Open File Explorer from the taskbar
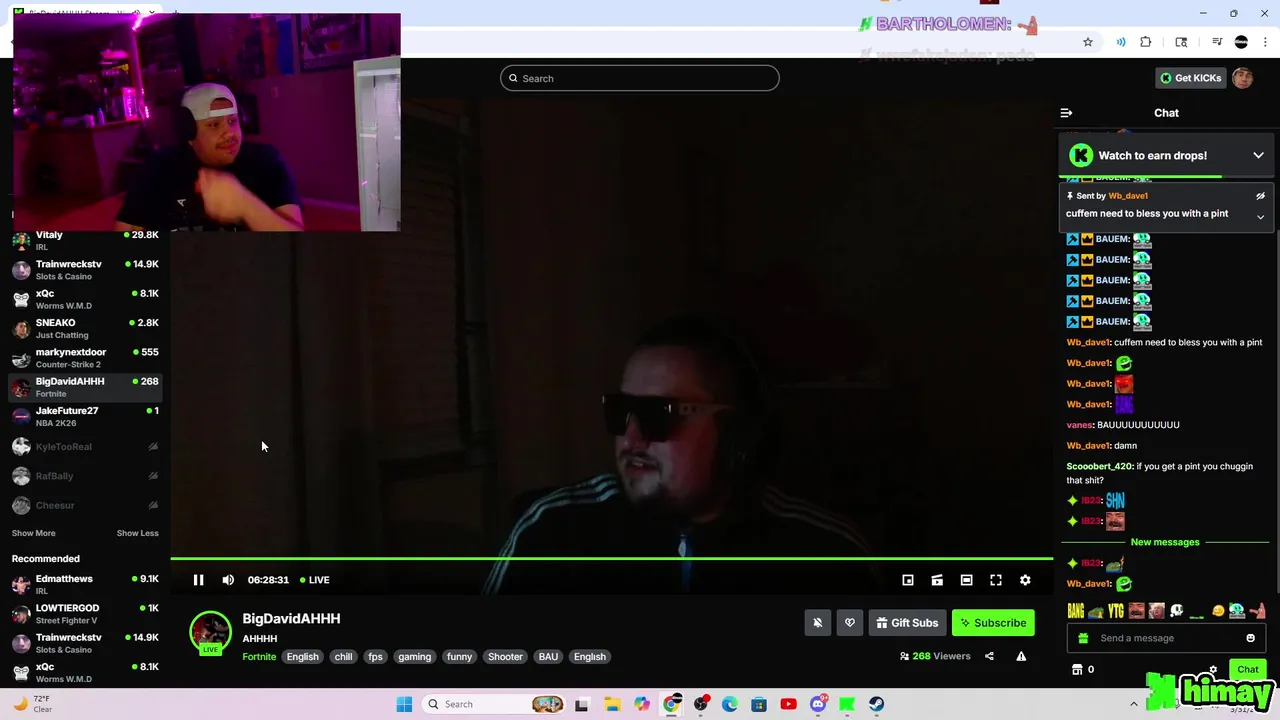 [x=612, y=704]
